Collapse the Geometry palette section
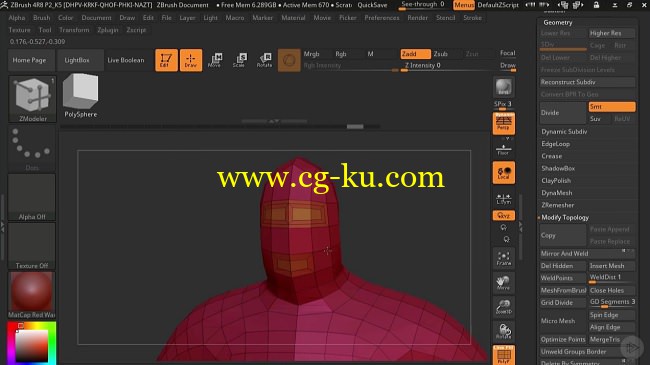650x365 pixels. (558, 22)
